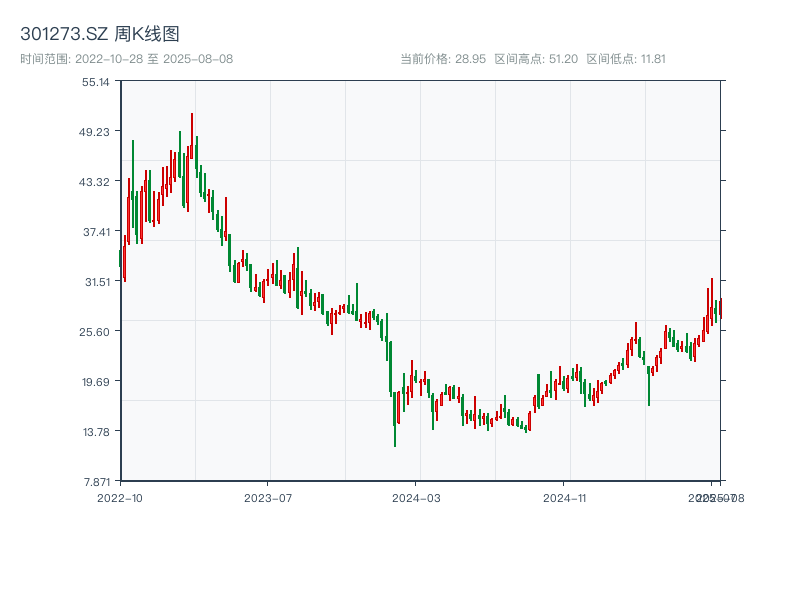Click the x-axis label 2024-03
The image size is (800, 600).
click(416, 498)
